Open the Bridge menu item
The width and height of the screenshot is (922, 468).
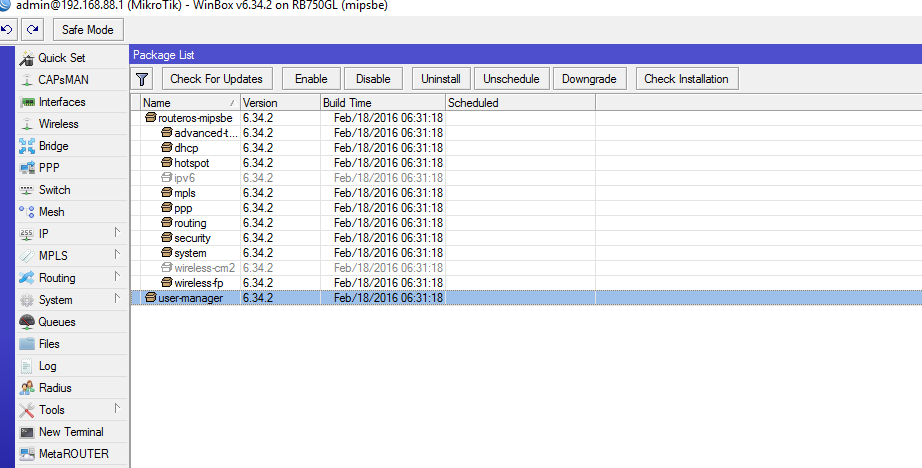tap(53, 146)
